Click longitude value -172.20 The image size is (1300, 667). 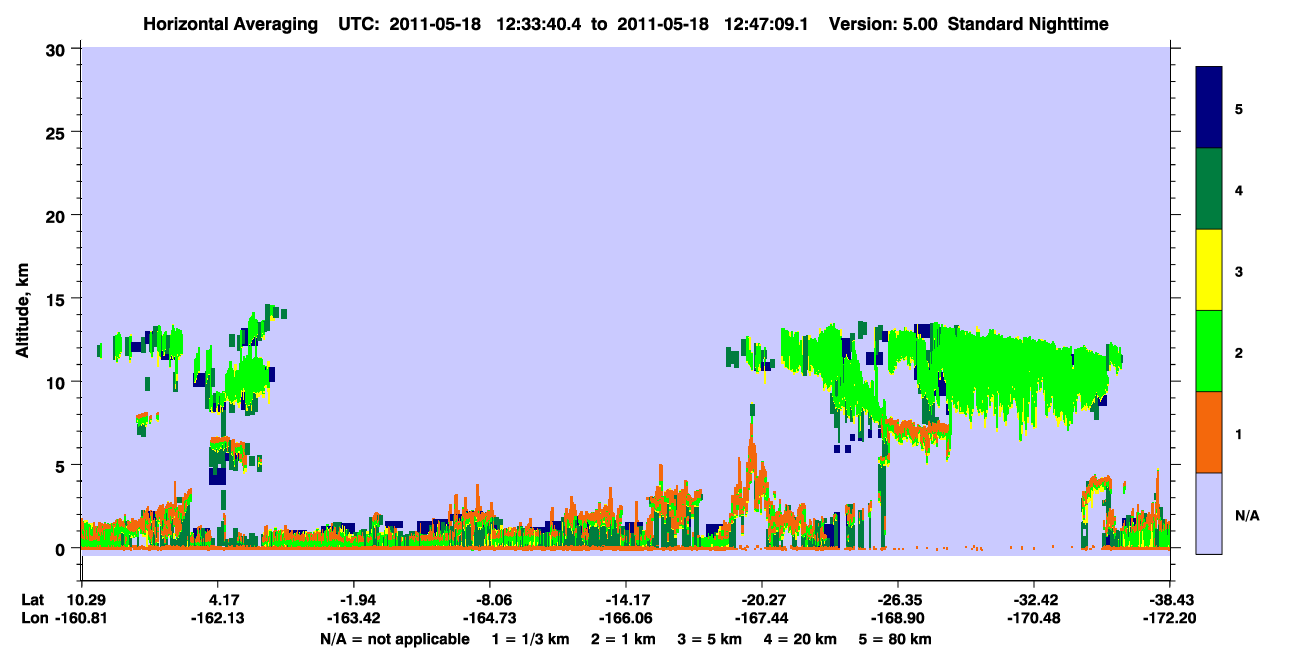pyautogui.click(x=1170, y=618)
